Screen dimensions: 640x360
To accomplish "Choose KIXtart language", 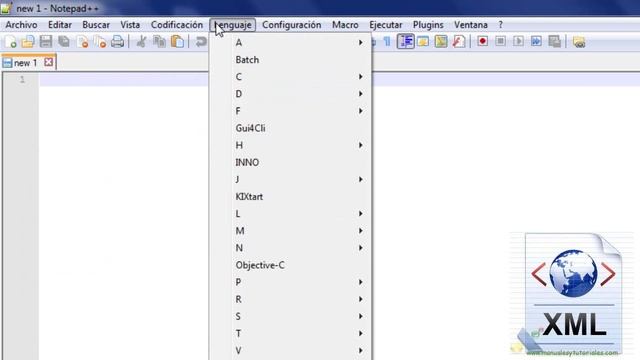I will (291, 197).
